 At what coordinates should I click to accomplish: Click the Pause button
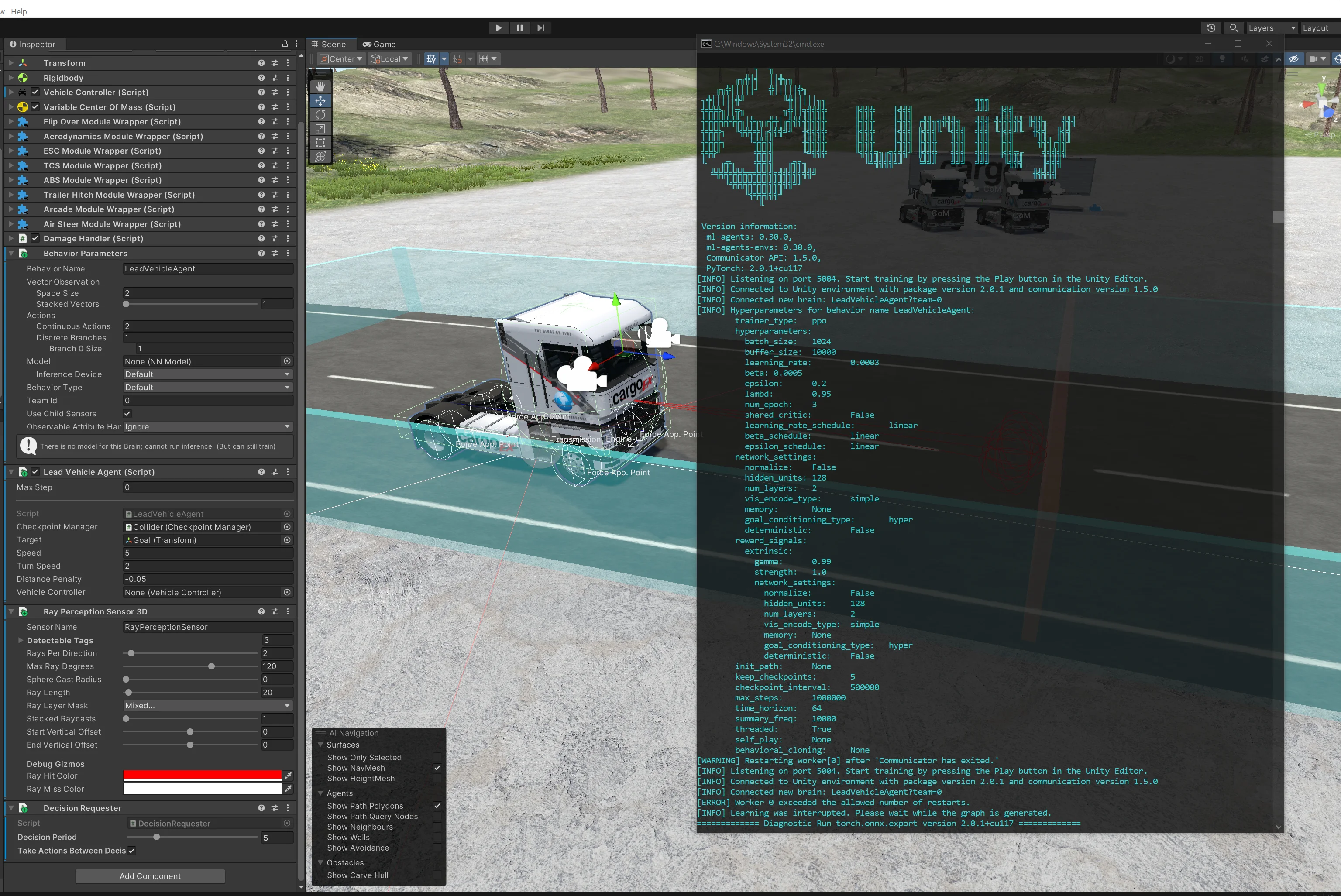tap(519, 28)
